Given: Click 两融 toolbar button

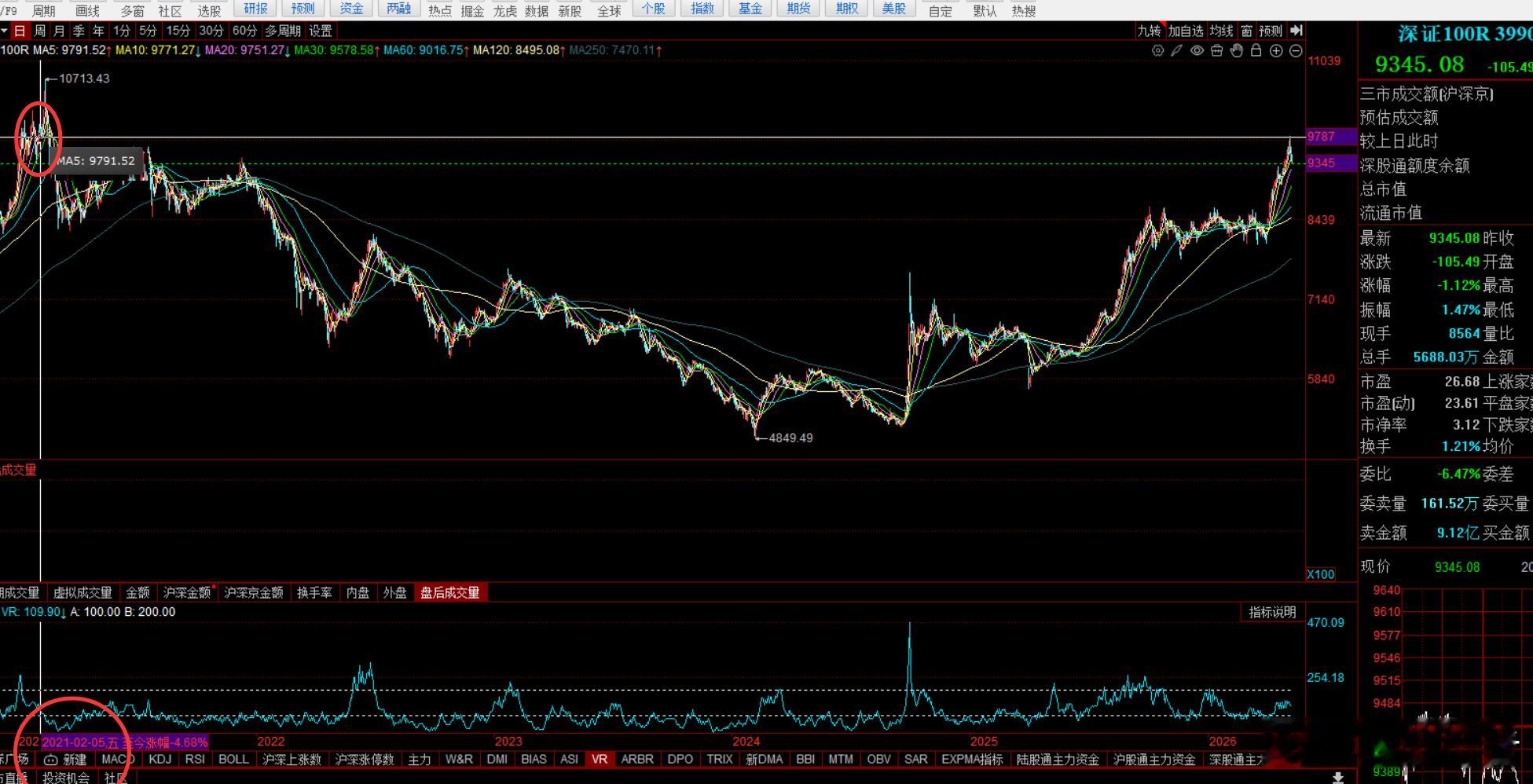Looking at the screenshot, I should point(399,9).
